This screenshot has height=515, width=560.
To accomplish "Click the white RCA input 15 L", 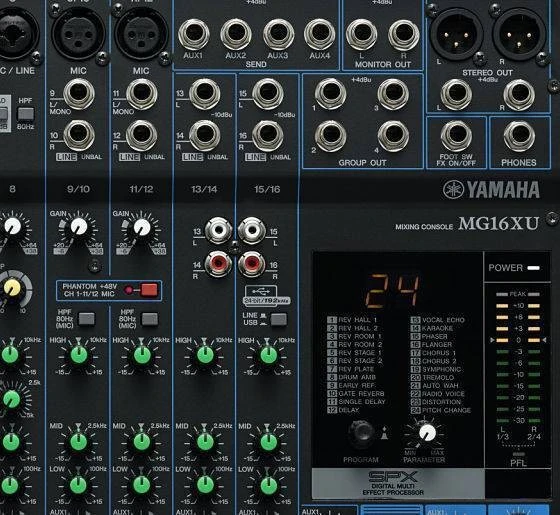I will coord(252,231).
